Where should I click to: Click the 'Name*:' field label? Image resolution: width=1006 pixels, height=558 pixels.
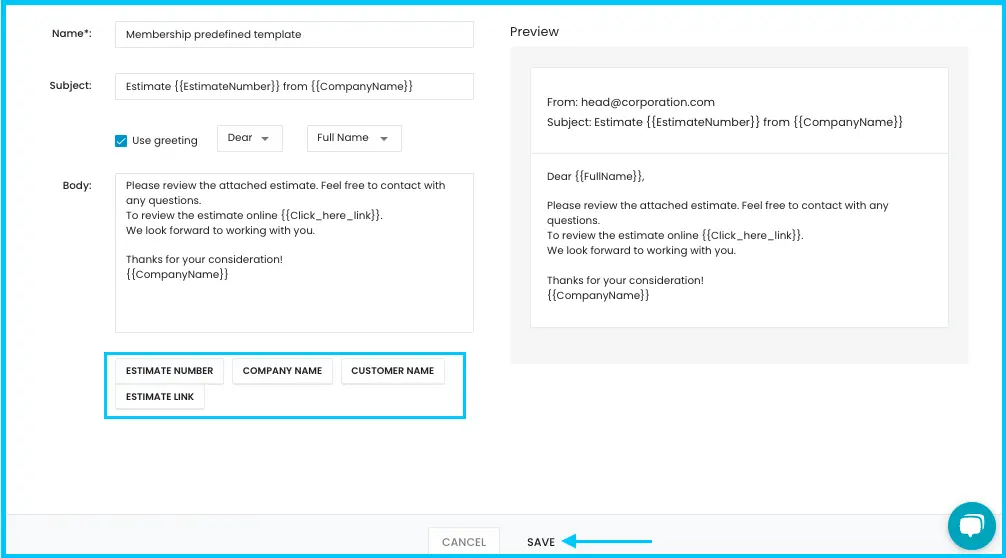pos(72,33)
